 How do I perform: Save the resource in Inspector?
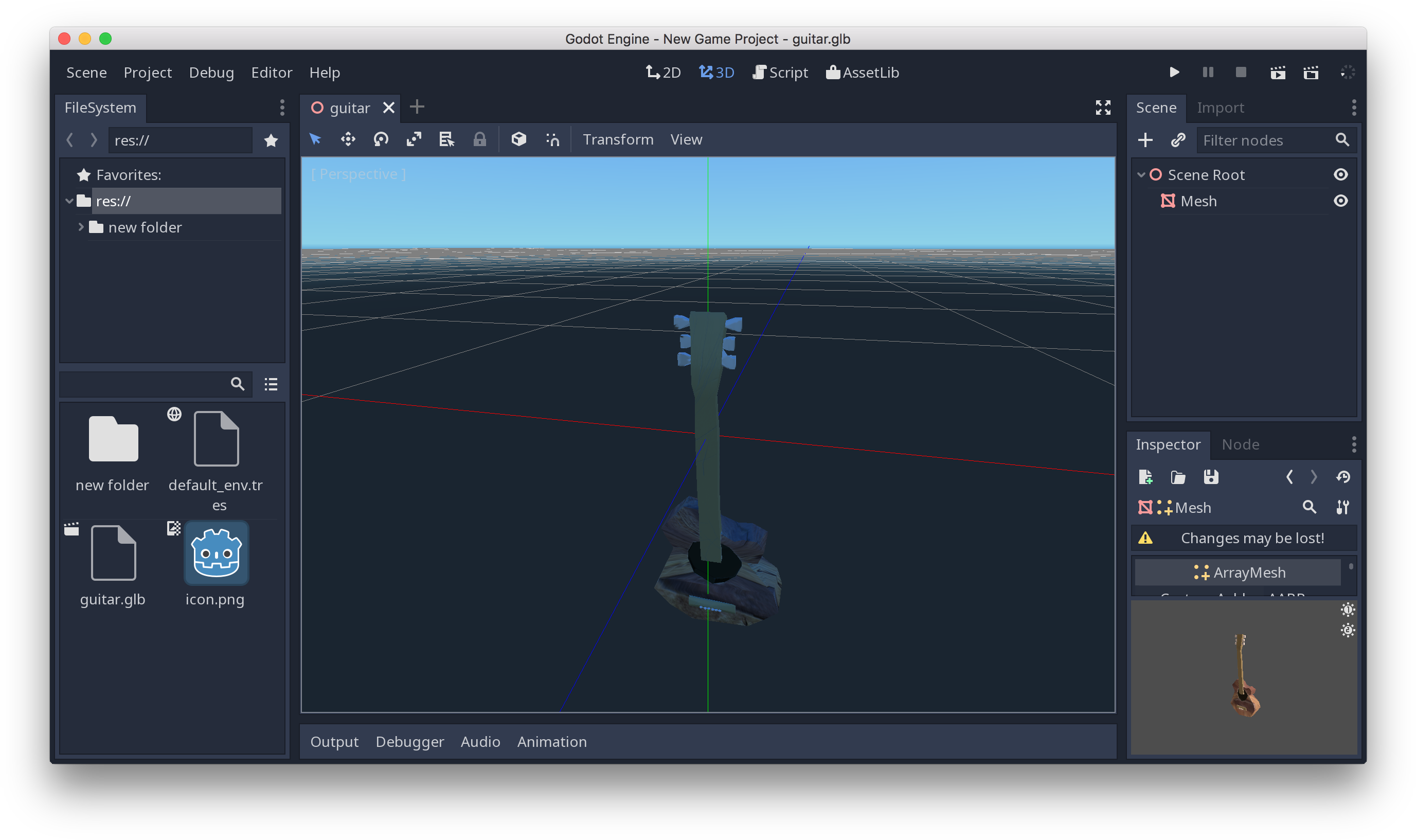pyautogui.click(x=1211, y=477)
